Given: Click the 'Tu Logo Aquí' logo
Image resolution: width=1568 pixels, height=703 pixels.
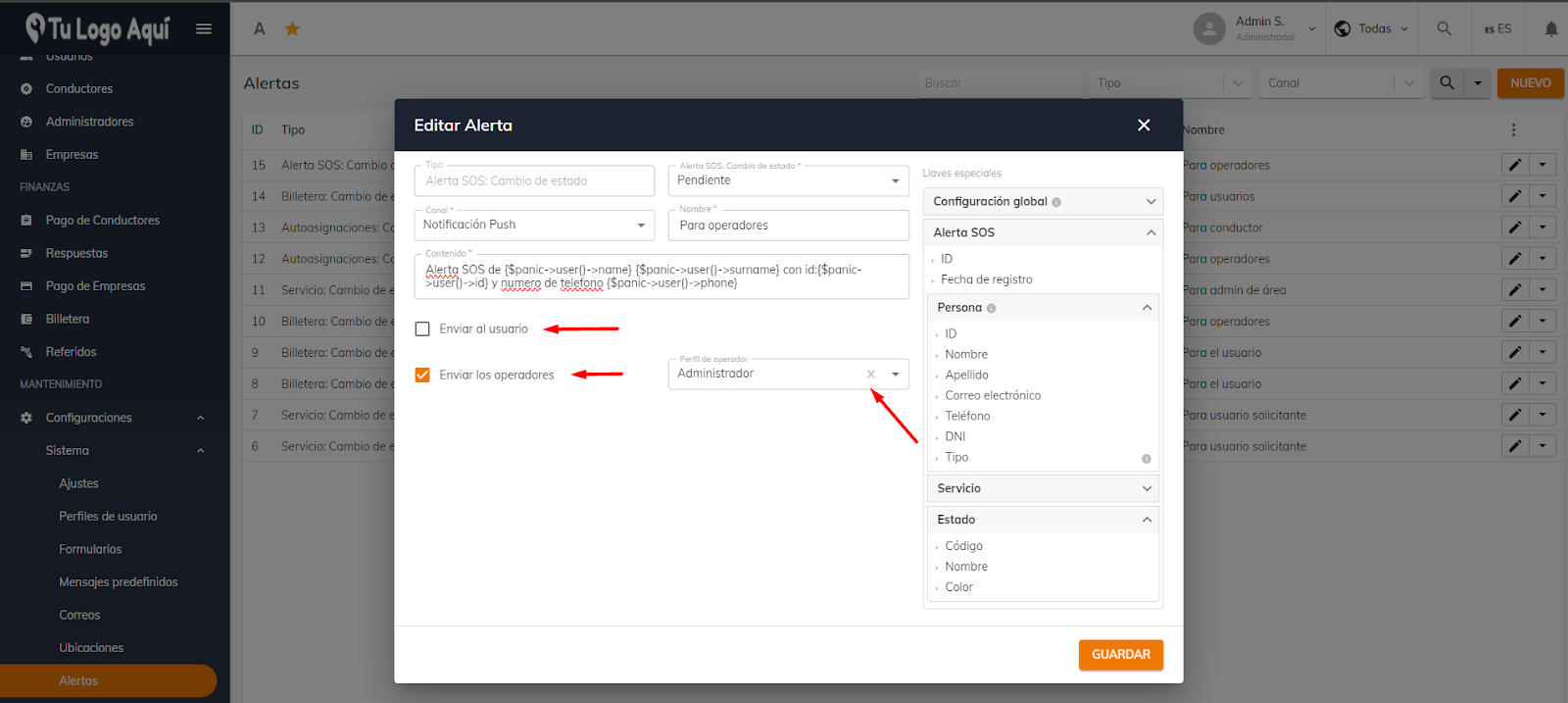Looking at the screenshot, I should point(98,28).
